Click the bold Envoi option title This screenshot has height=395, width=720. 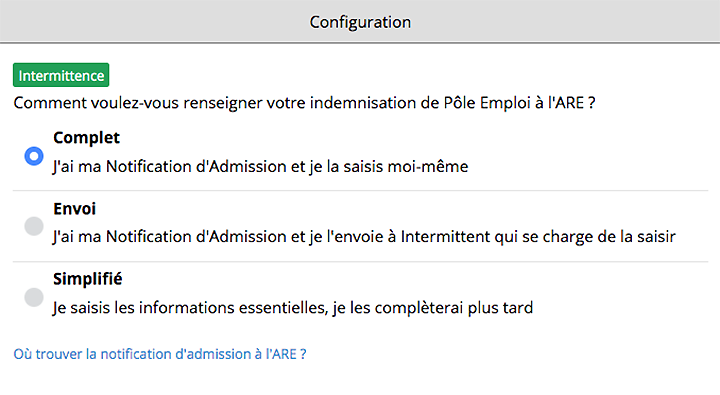click(74, 209)
